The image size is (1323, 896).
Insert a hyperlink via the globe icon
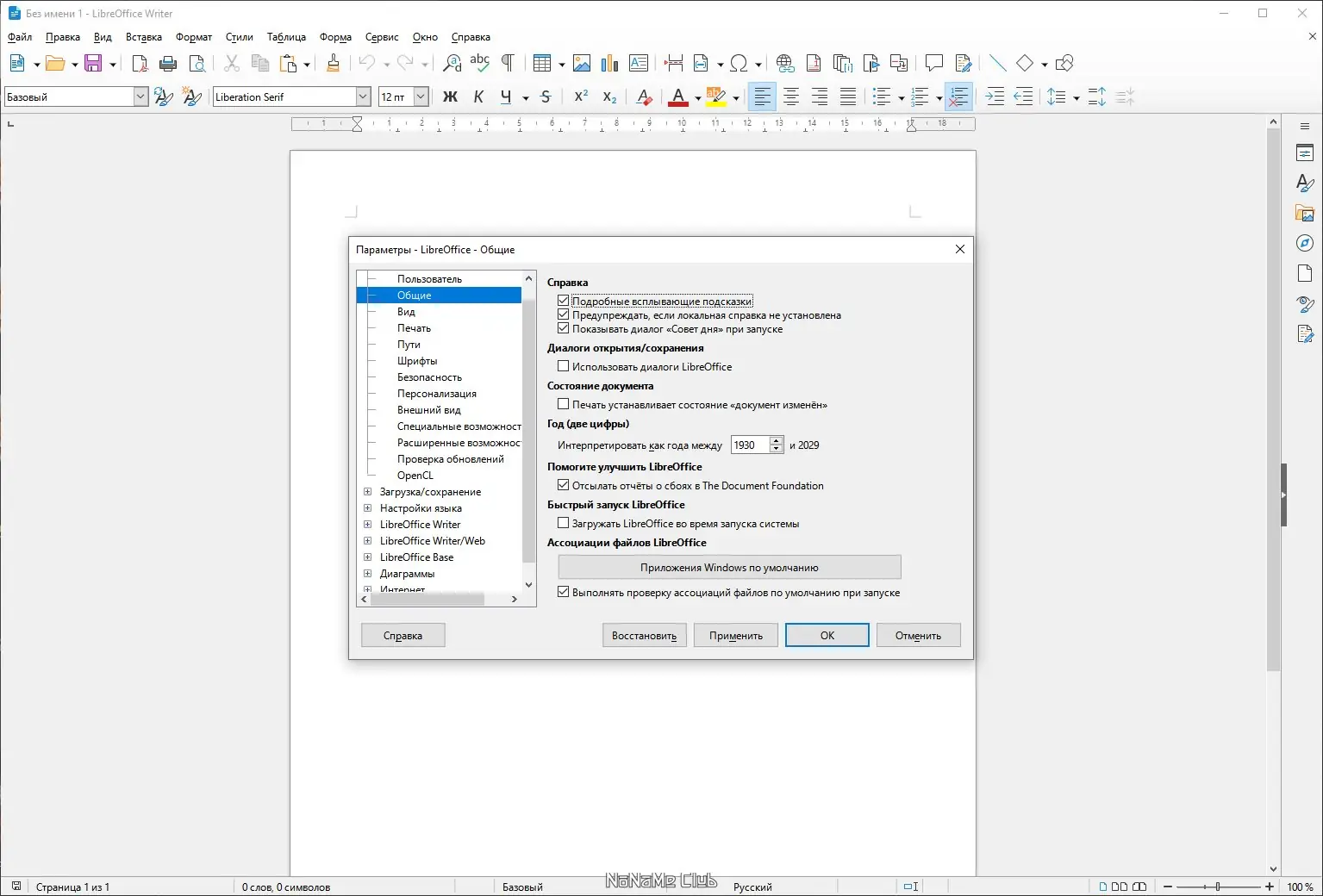(785, 63)
